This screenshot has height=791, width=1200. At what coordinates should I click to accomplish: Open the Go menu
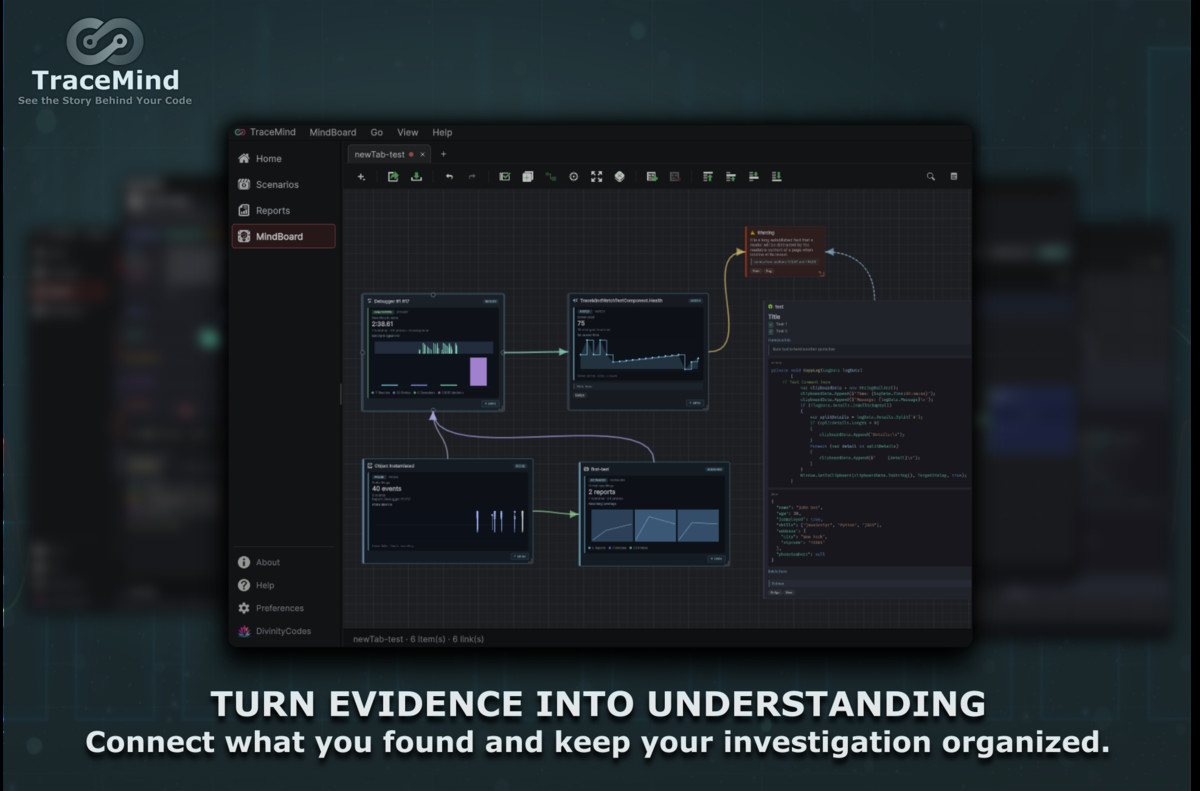click(377, 132)
